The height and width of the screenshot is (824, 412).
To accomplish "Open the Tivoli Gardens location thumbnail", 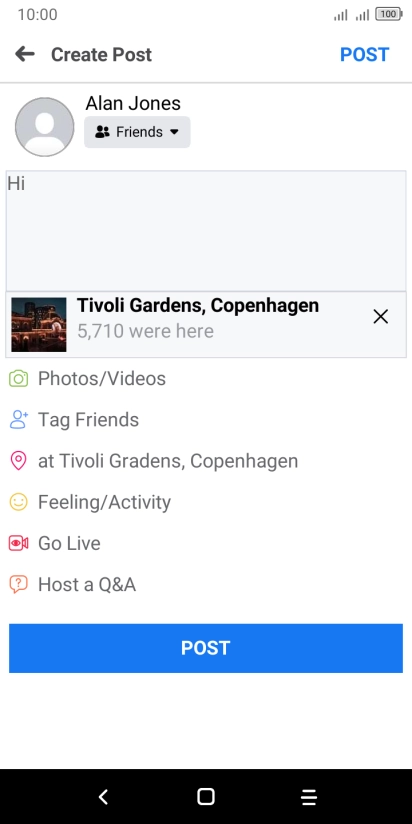I will (39, 324).
